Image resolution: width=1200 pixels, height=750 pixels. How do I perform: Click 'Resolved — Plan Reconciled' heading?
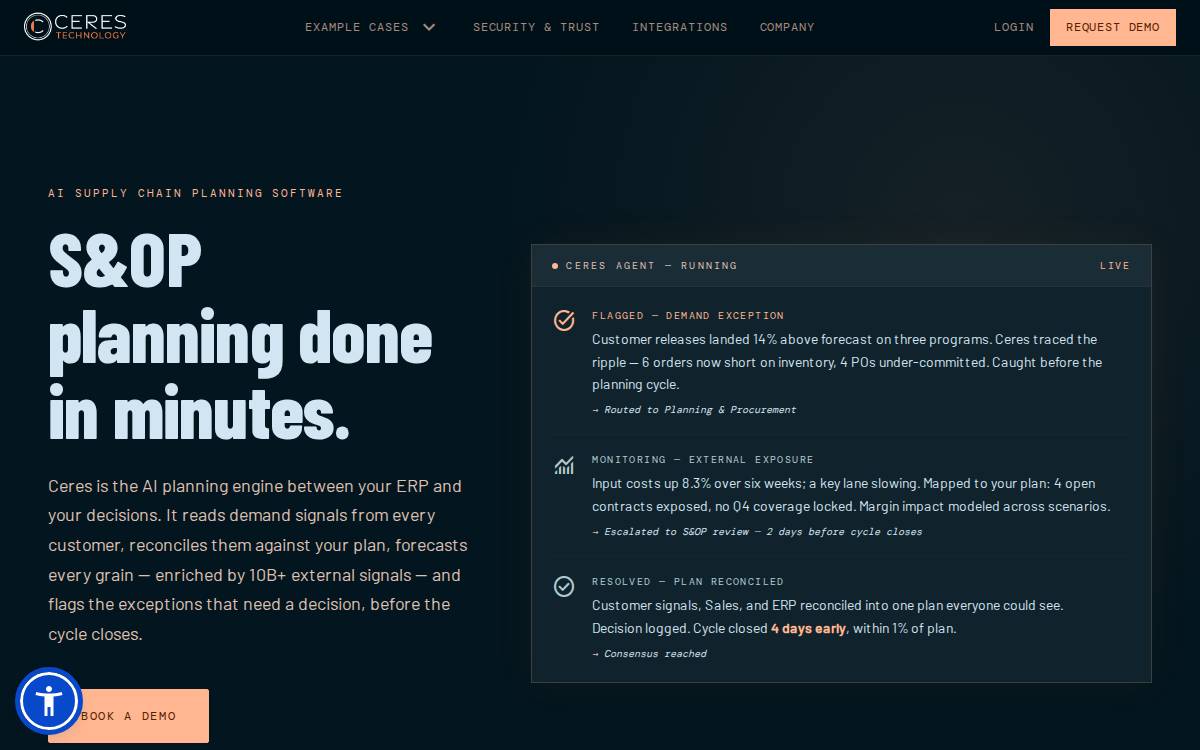tap(688, 582)
